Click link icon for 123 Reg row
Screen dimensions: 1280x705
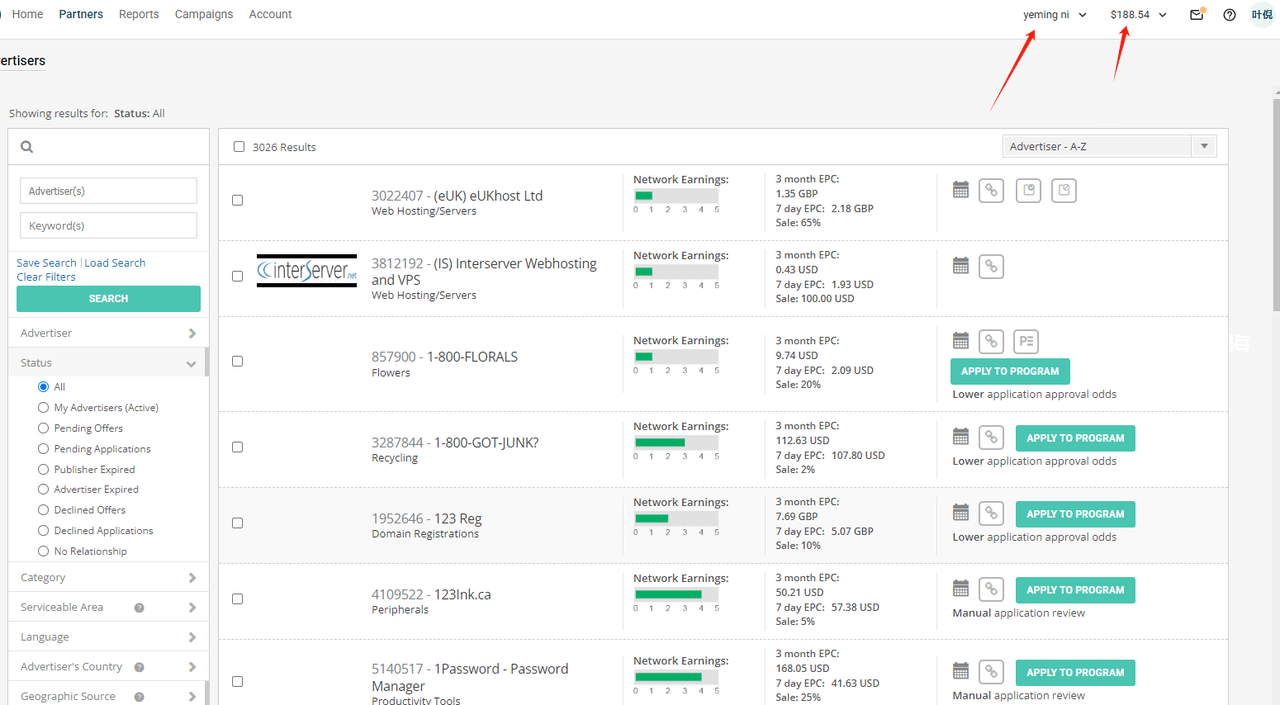(991, 513)
